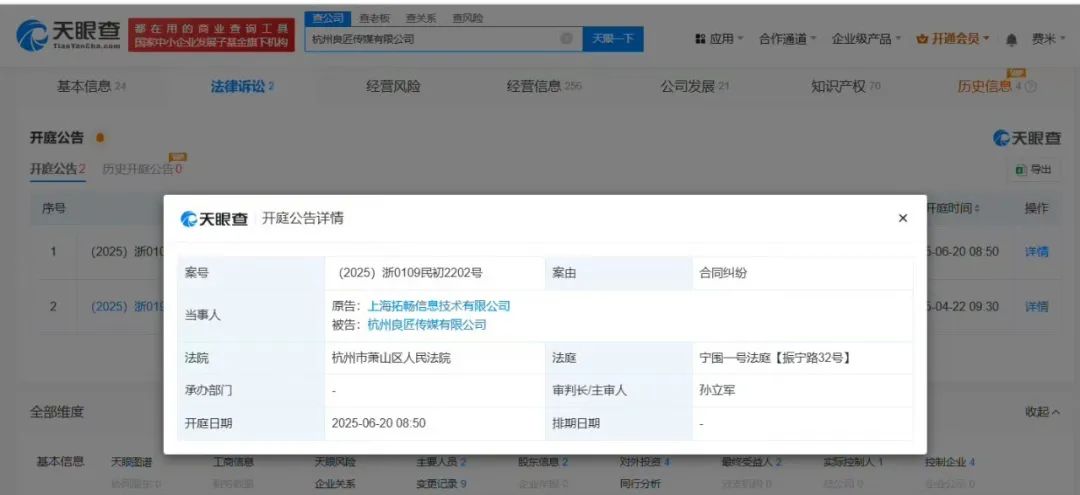Viewport: 1080px width, 495px height.
Task: Jump to 股东信息 2 section
Action: point(543,462)
